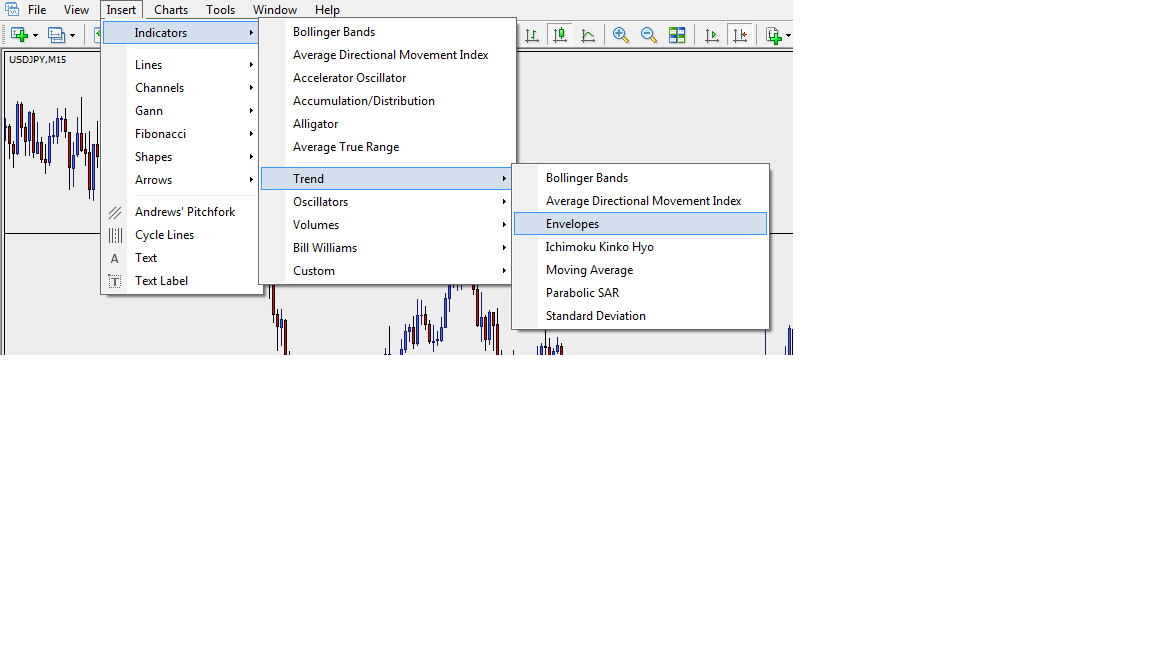
Task: Toggle the Chart Shift button
Action: (x=740, y=35)
